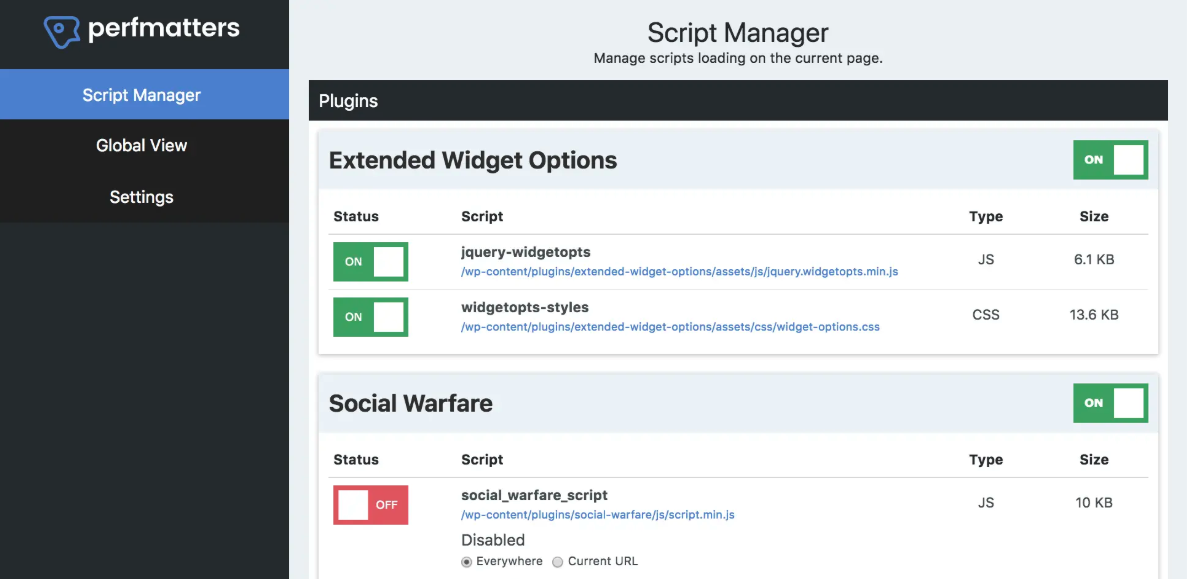This screenshot has width=1187, height=579.
Task: Toggle Extended Widget Options plugin switch
Action: (1111, 160)
